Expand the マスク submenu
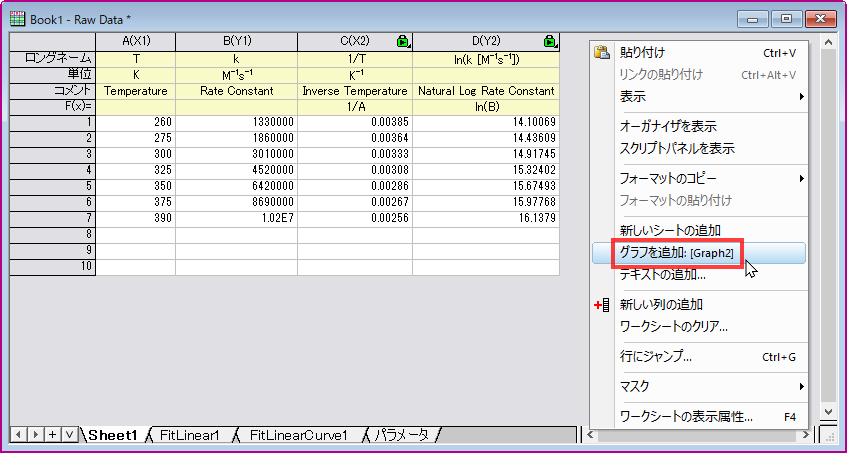The width and height of the screenshot is (847, 453). 802,386
